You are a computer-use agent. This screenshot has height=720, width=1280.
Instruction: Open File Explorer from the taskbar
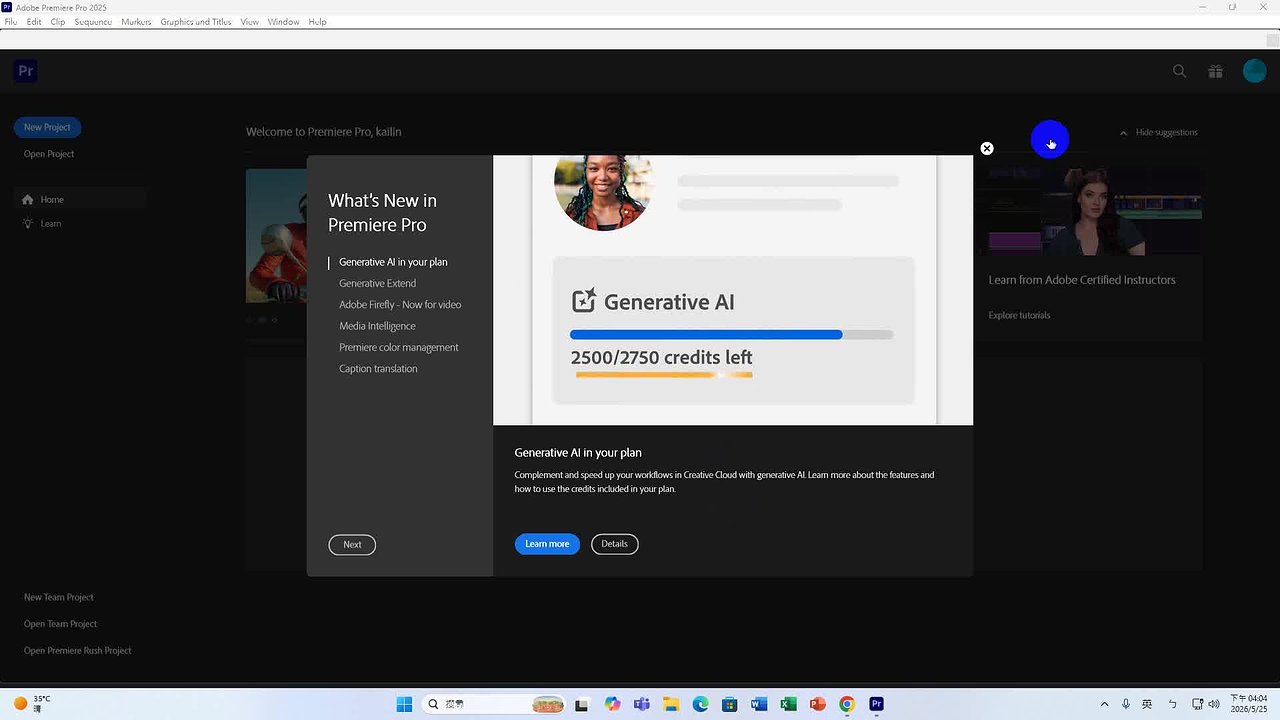pos(671,704)
